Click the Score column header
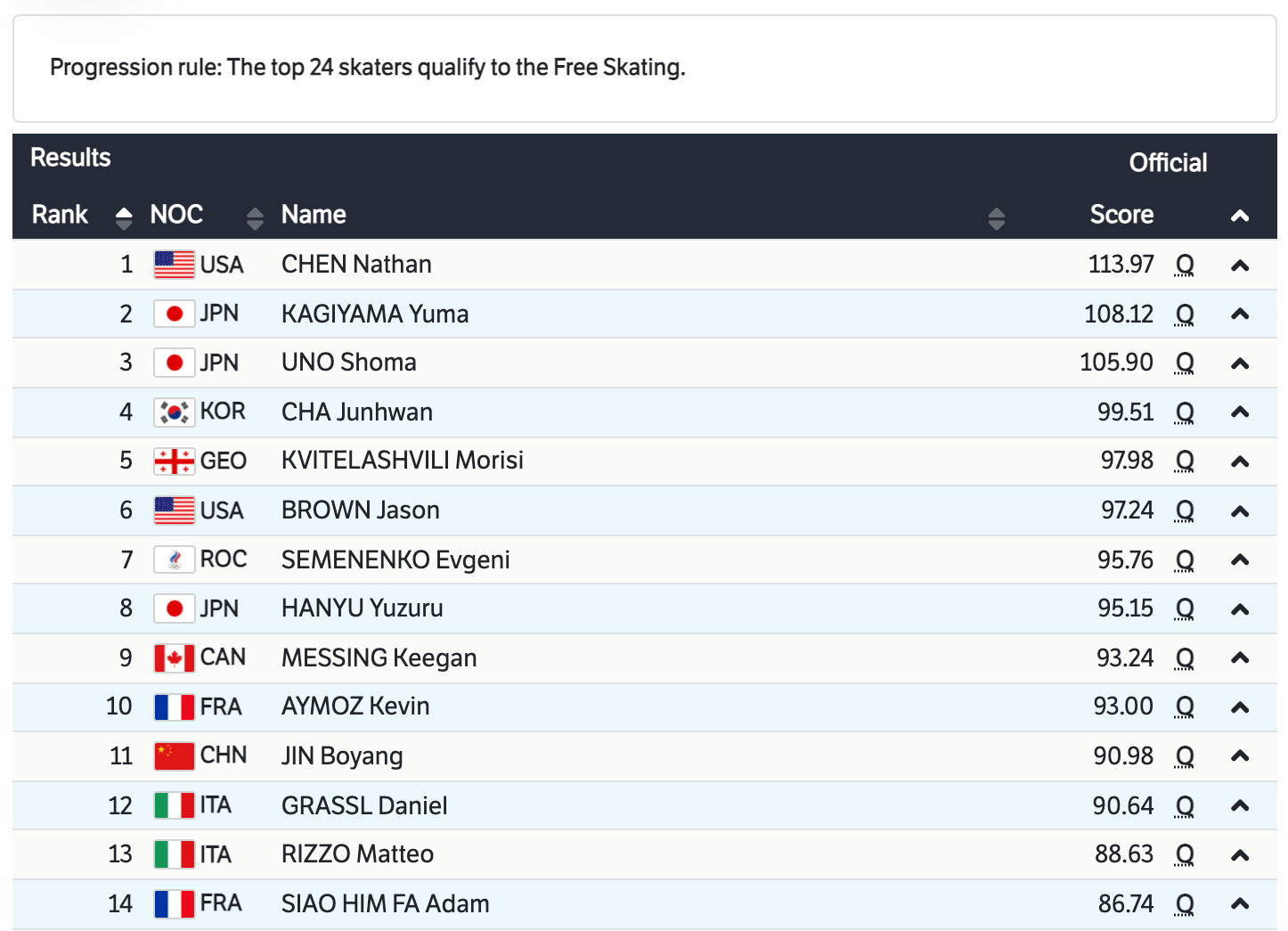This screenshot has width=1288, height=931. 1121,215
